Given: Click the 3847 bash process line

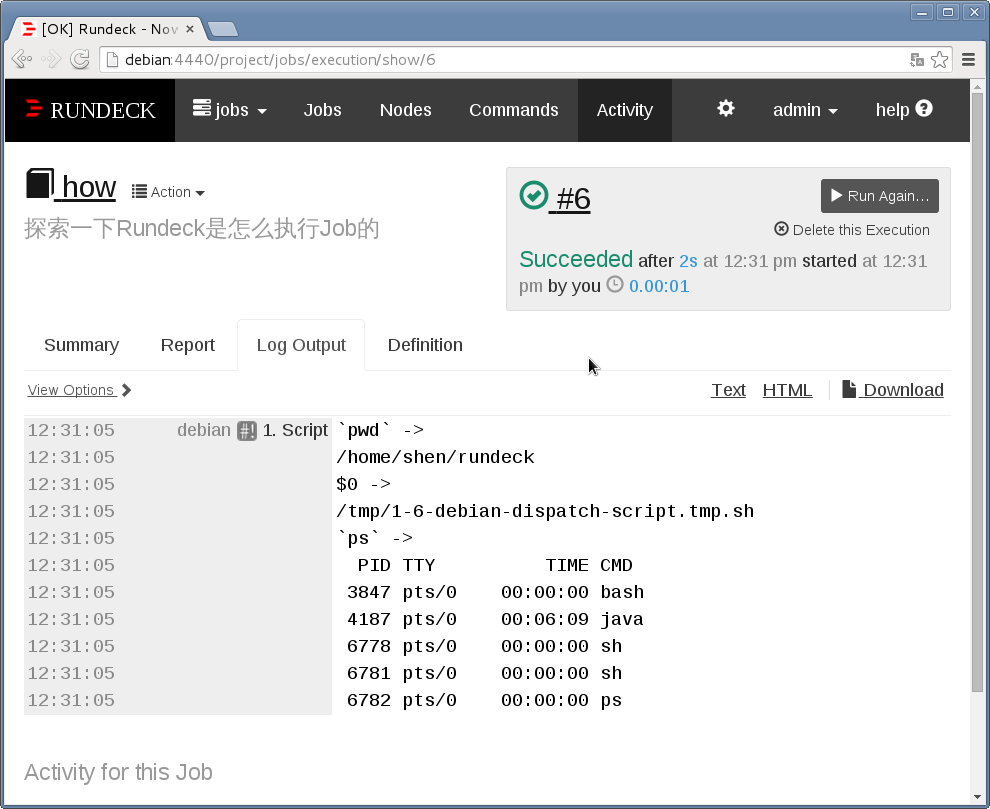Looking at the screenshot, I should tap(495, 592).
